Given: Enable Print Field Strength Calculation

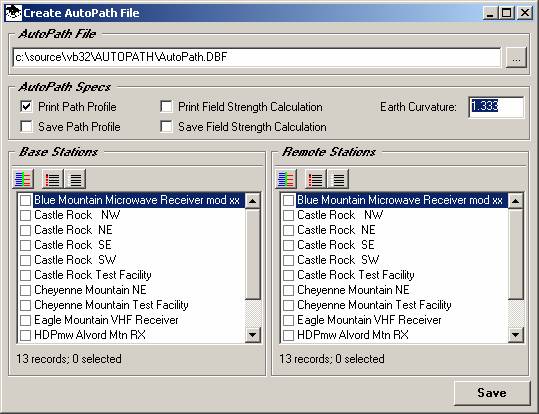Looking at the screenshot, I should pyautogui.click(x=166, y=107).
